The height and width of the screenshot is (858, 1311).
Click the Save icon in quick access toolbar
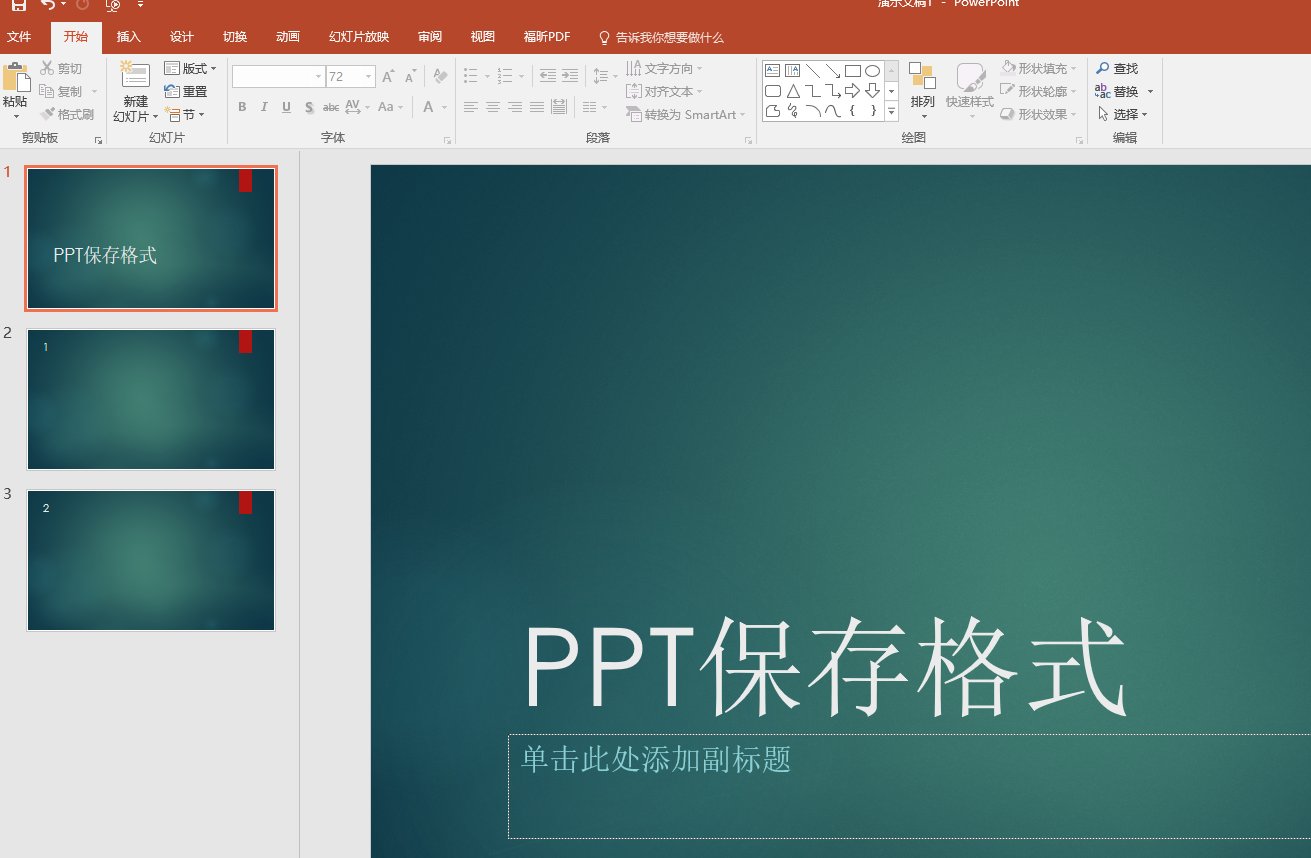[17, 5]
